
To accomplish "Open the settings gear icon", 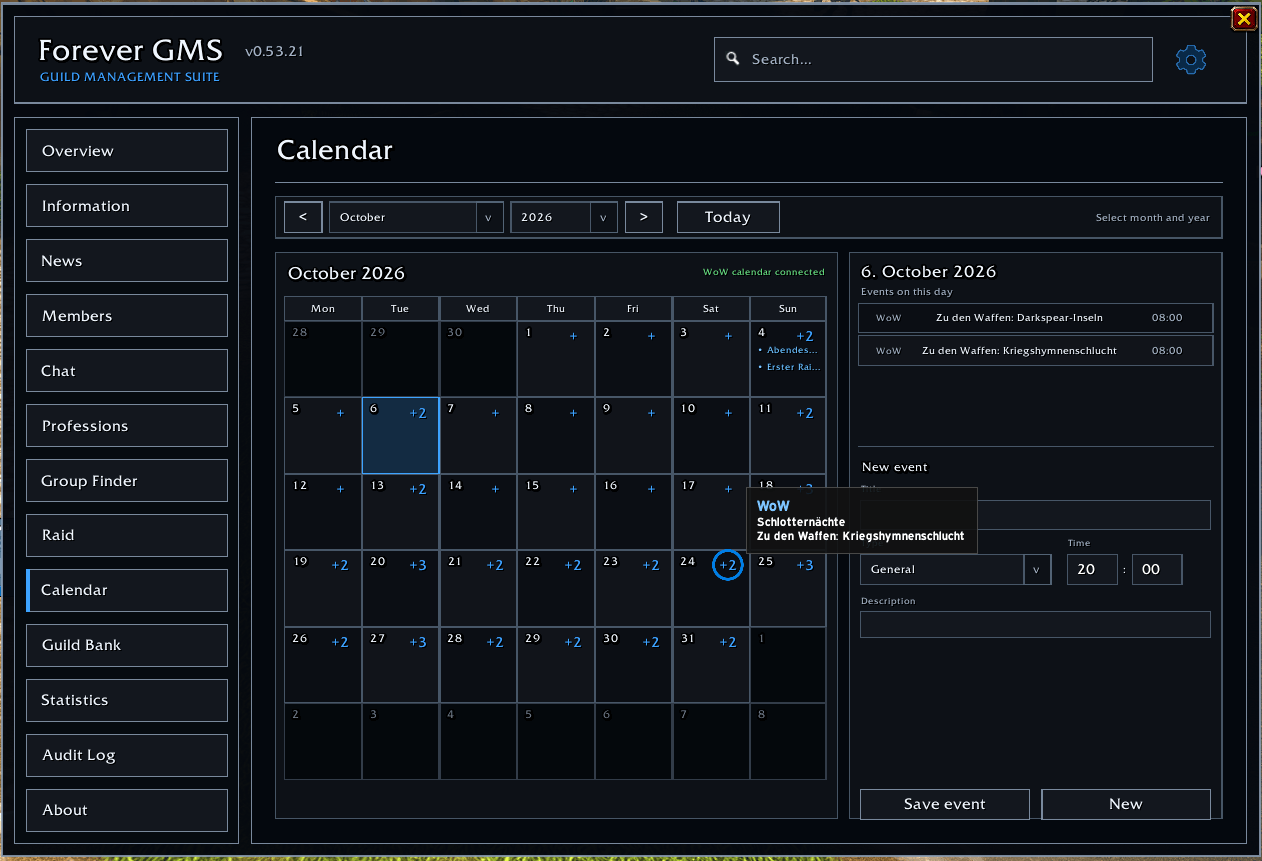I will 1191,60.
